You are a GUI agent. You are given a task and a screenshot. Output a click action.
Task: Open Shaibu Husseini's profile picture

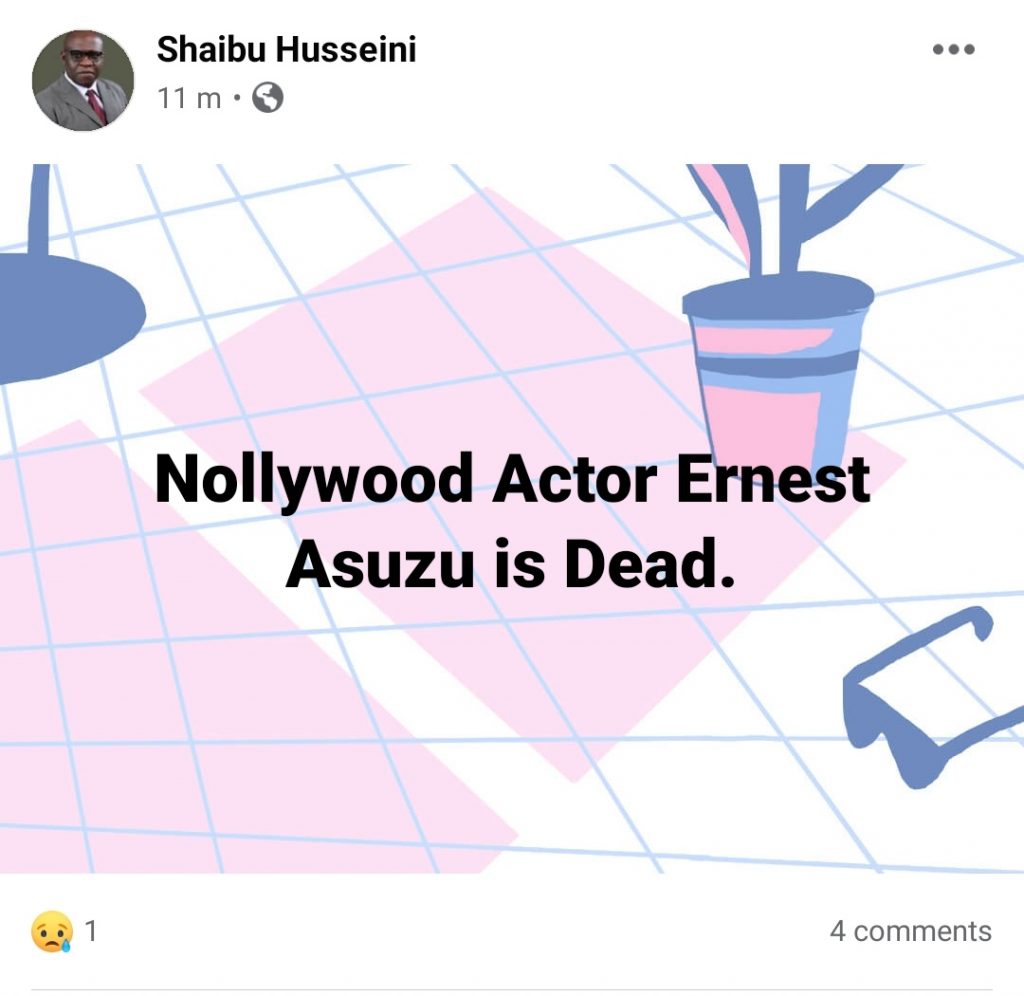point(83,80)
